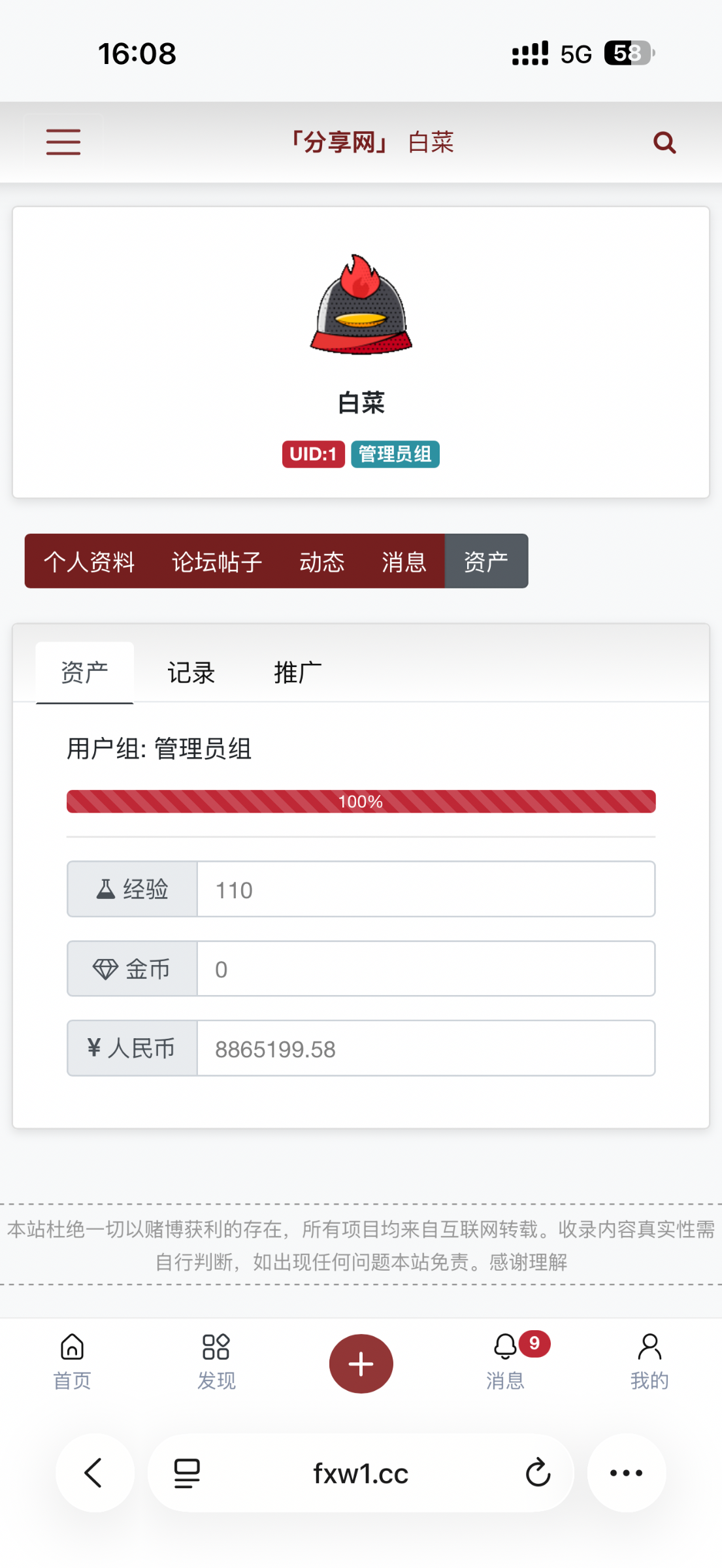
Task: Click the 100% progress bar
Action: [361, 802]
